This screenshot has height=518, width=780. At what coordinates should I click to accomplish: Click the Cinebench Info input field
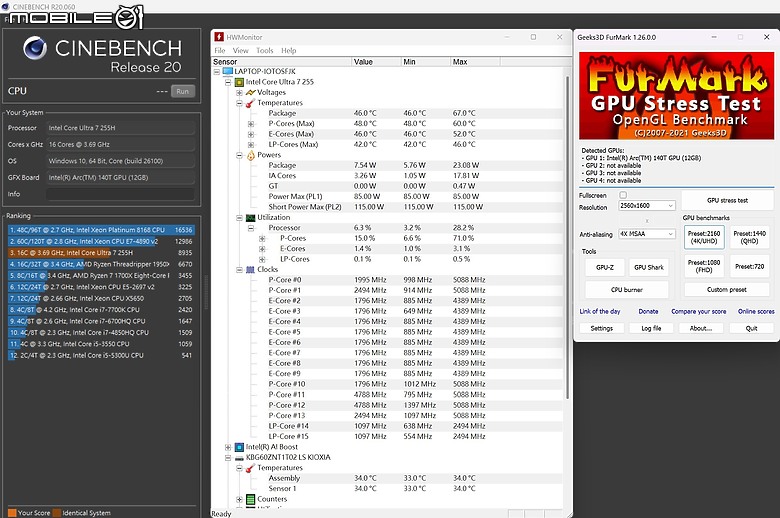coord(120,194)
